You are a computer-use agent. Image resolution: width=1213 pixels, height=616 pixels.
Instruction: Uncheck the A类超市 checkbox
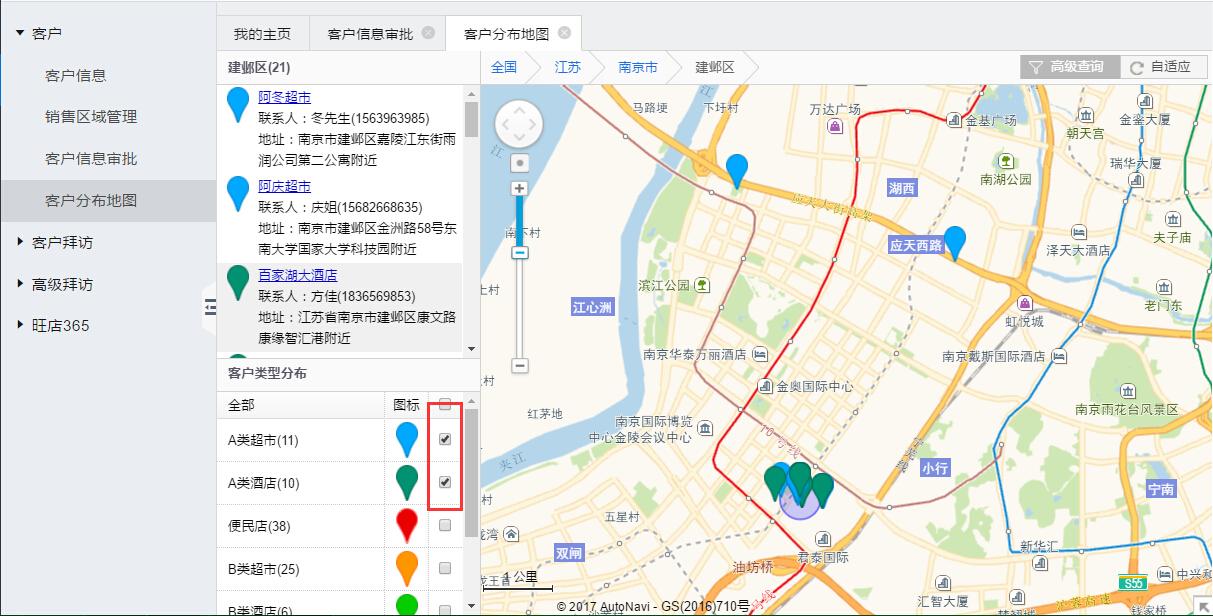click(x=445, y=439)
